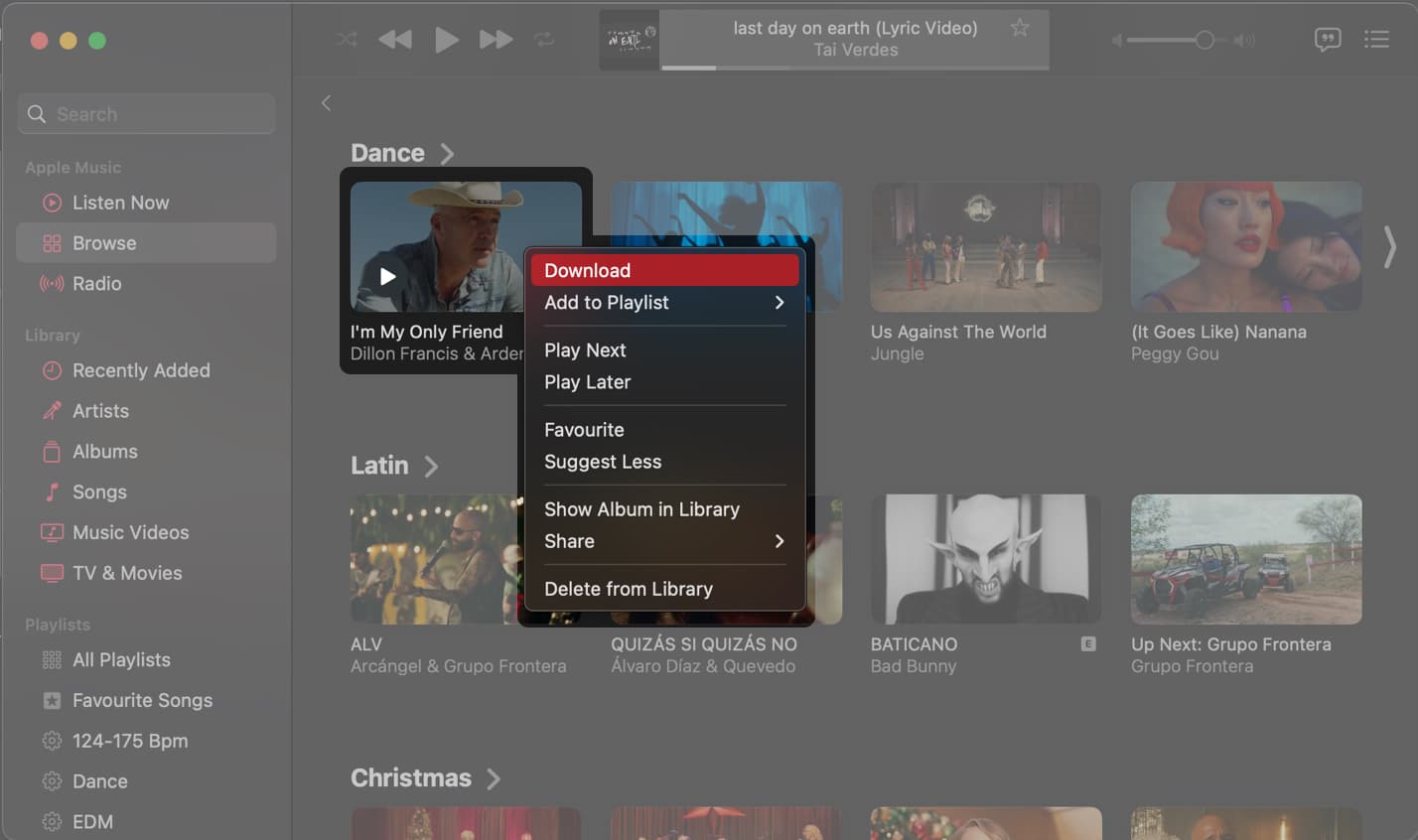1418x840 pixels.
Task: Click the QUIZÁS SI QUIZÁS NO title
Action: click(704, 644)
